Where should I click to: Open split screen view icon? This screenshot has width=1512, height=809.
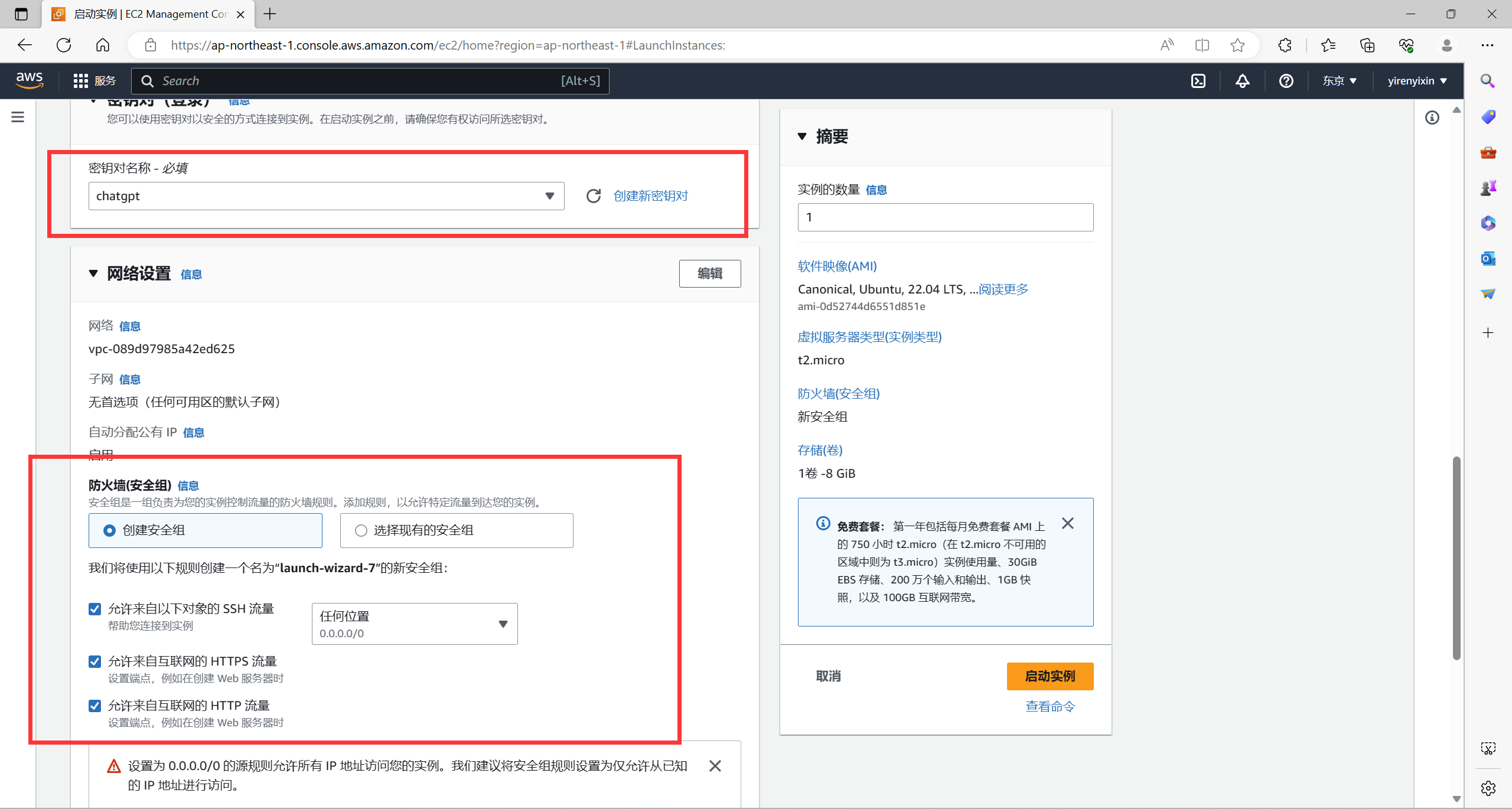pos(1202,45)
